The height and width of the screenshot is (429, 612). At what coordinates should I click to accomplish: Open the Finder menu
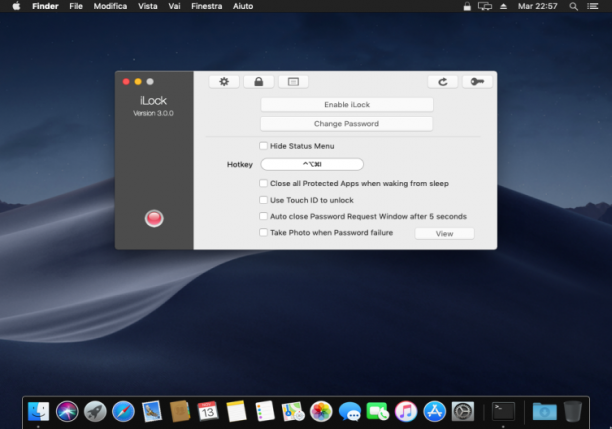pyautogui.click(x=45, y=6)
